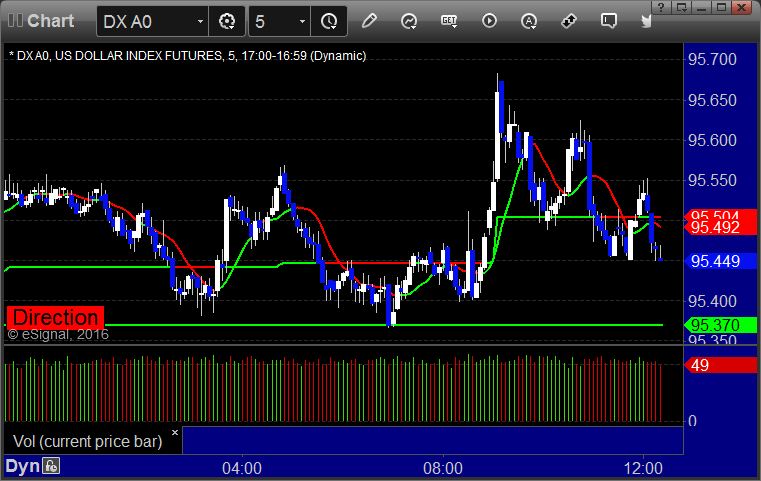Click the volume axis 0 label
This screenshot has height=481, width=761.
[692, 421]
